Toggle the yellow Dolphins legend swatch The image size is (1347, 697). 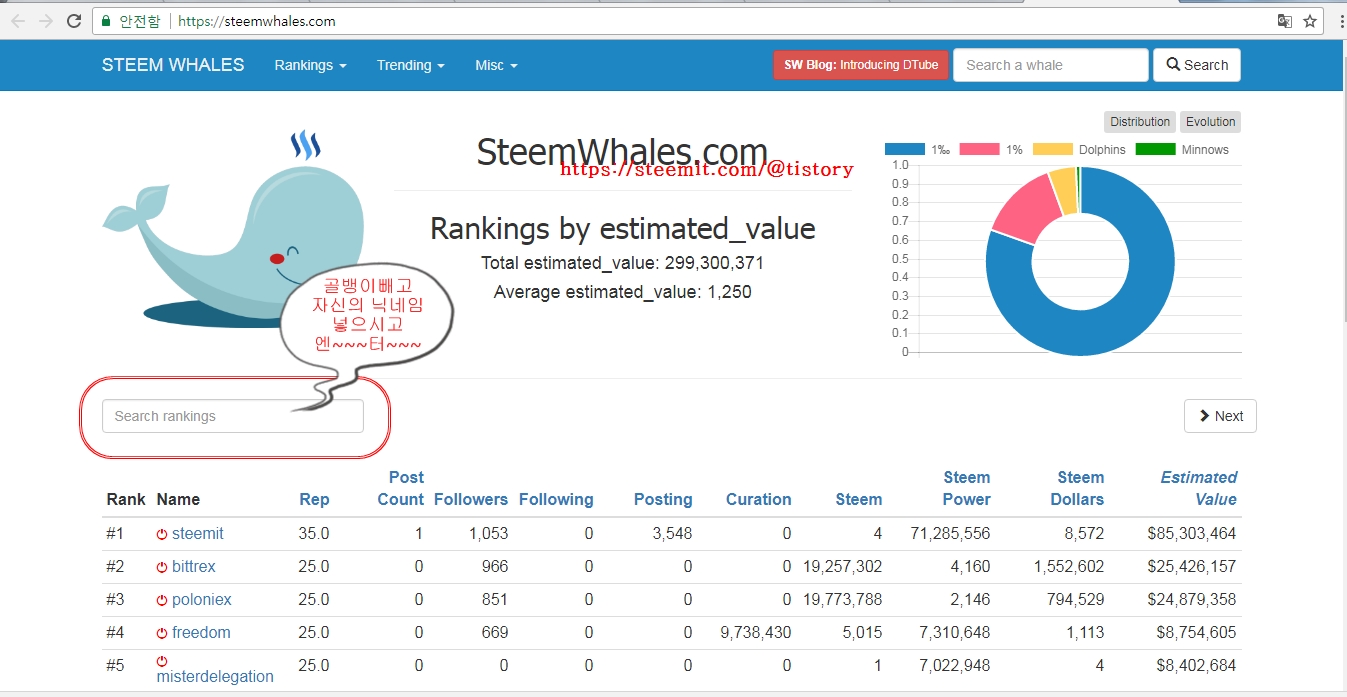(1052, 150)
